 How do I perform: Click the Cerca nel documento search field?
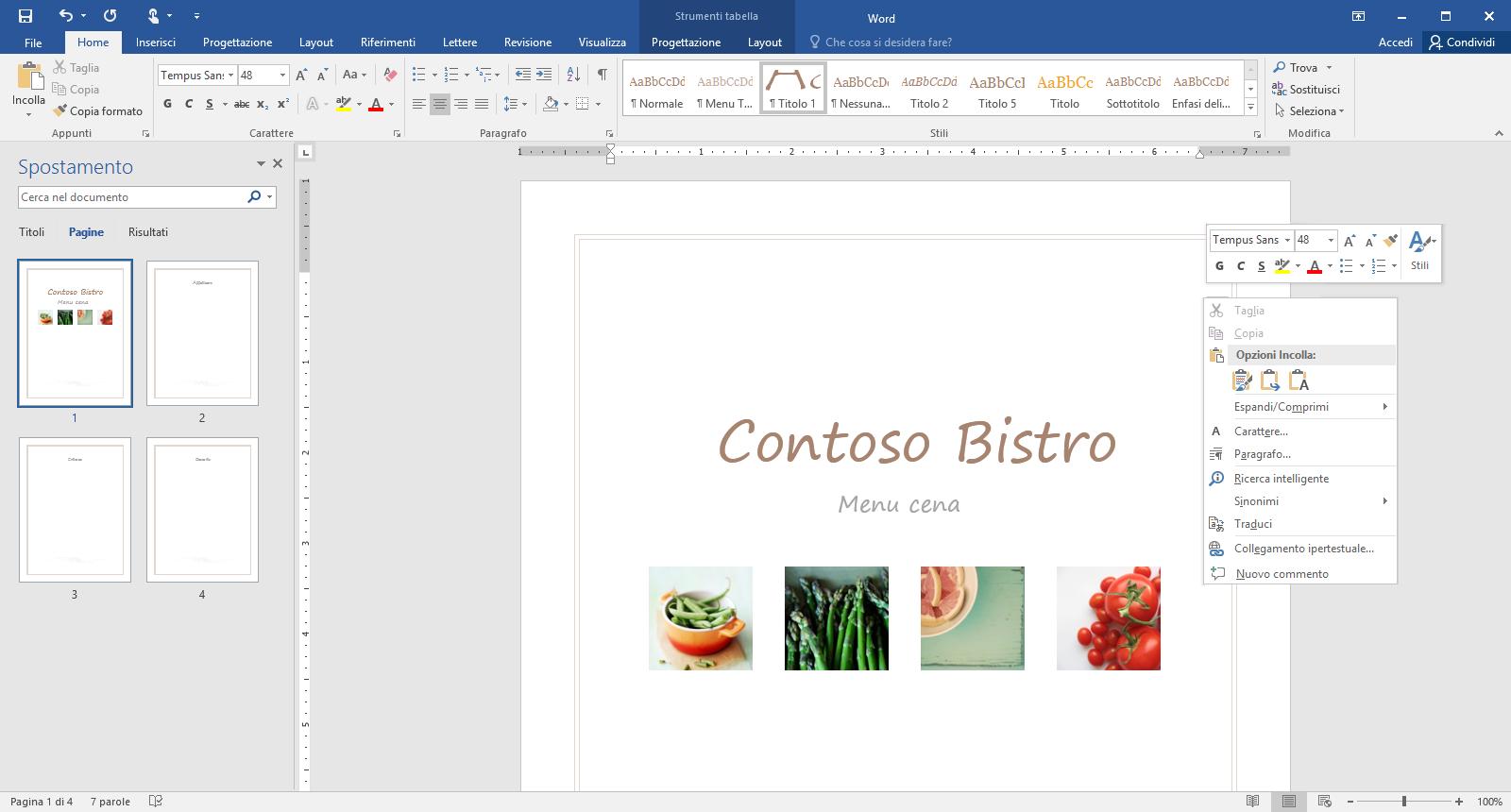pyautogui.click(x=130, y=196)
